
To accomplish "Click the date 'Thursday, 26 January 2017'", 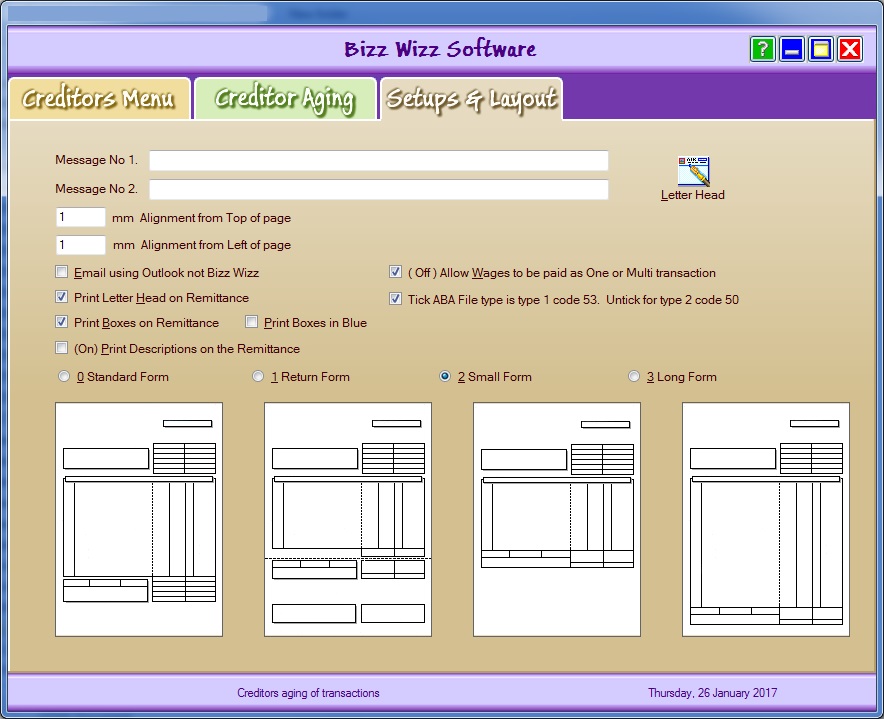I will pos(713,693).
